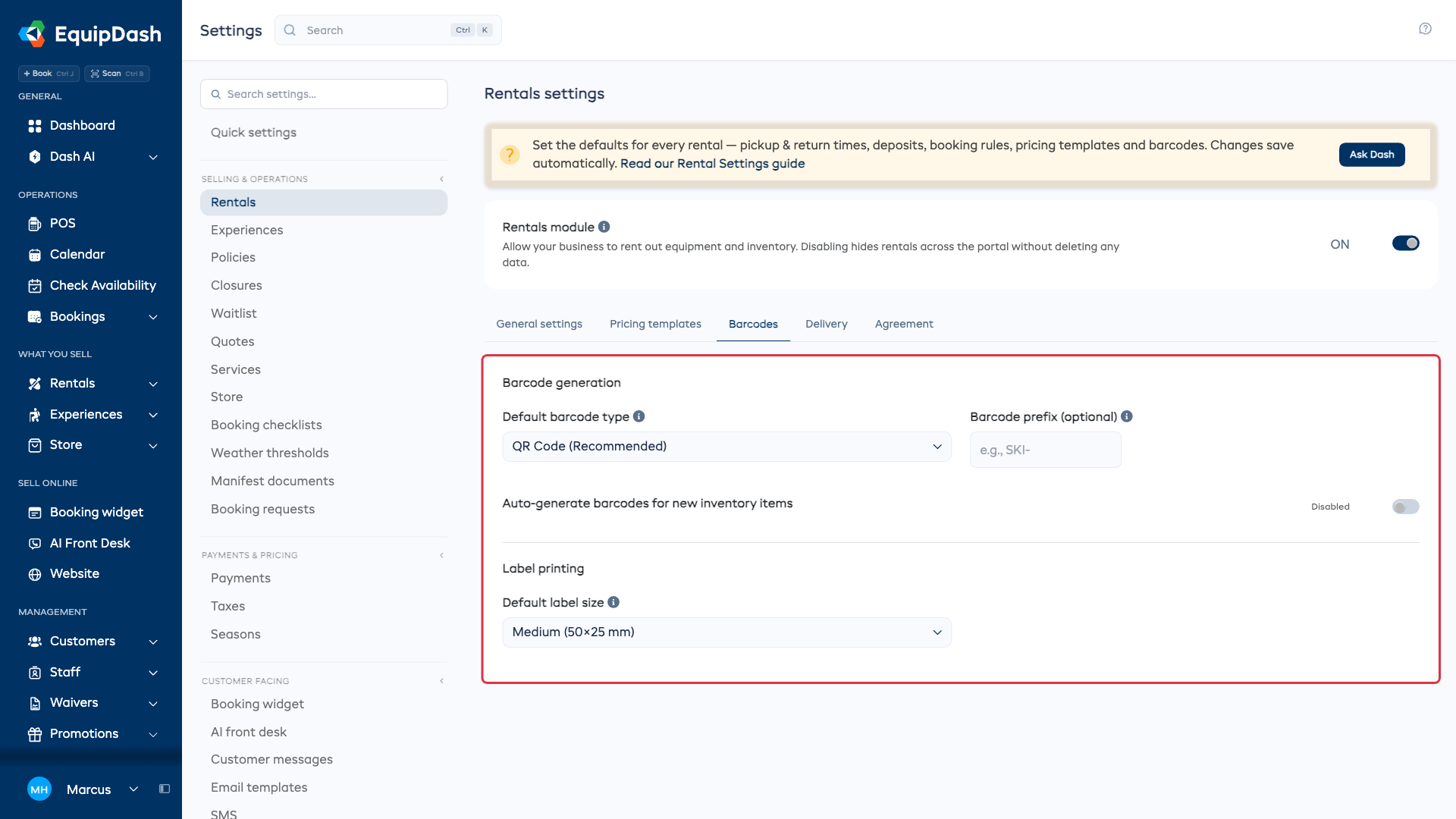Open the Agreement tab
The width and height of the screenshot is (1456, 819).
coord(904,324)
